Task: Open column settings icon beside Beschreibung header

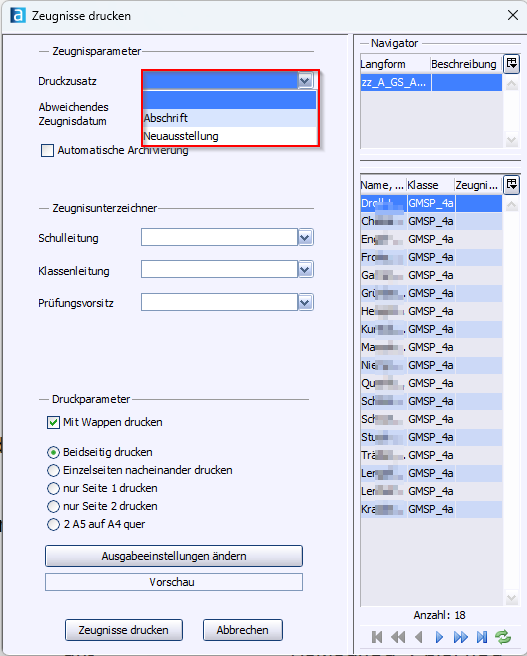Action: pyautogui.click(x=512, y=64)
